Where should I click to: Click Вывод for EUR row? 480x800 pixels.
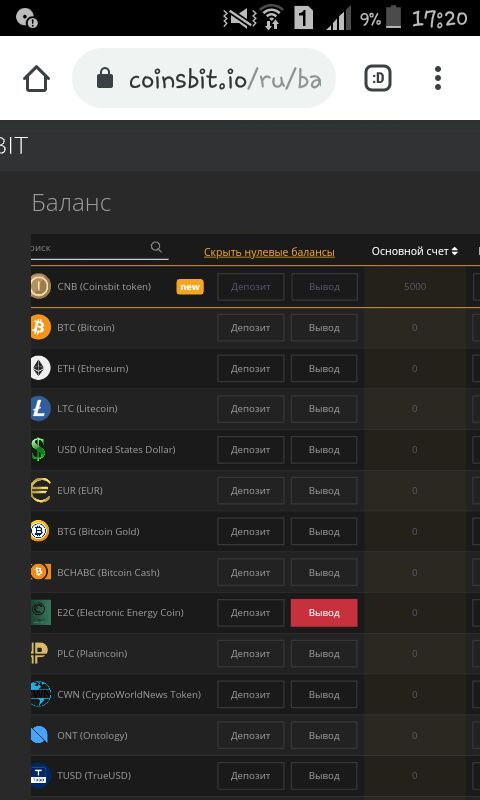(x=324, y=491)
